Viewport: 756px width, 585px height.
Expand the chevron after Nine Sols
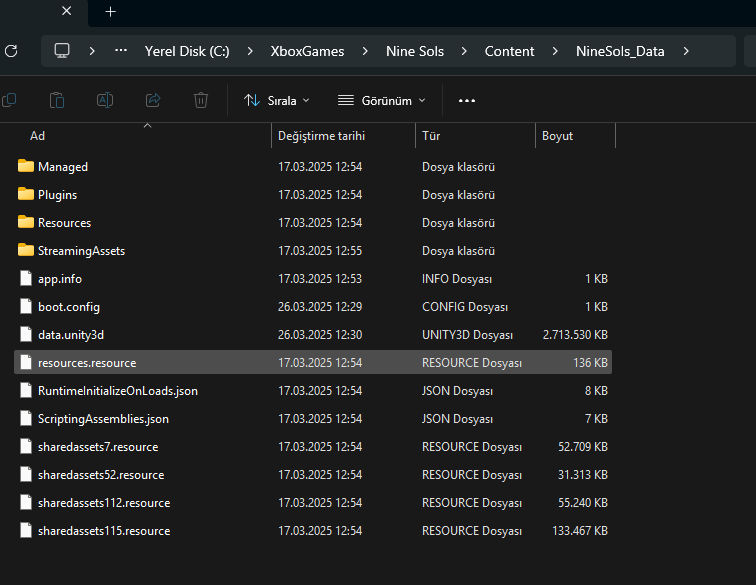464,51
